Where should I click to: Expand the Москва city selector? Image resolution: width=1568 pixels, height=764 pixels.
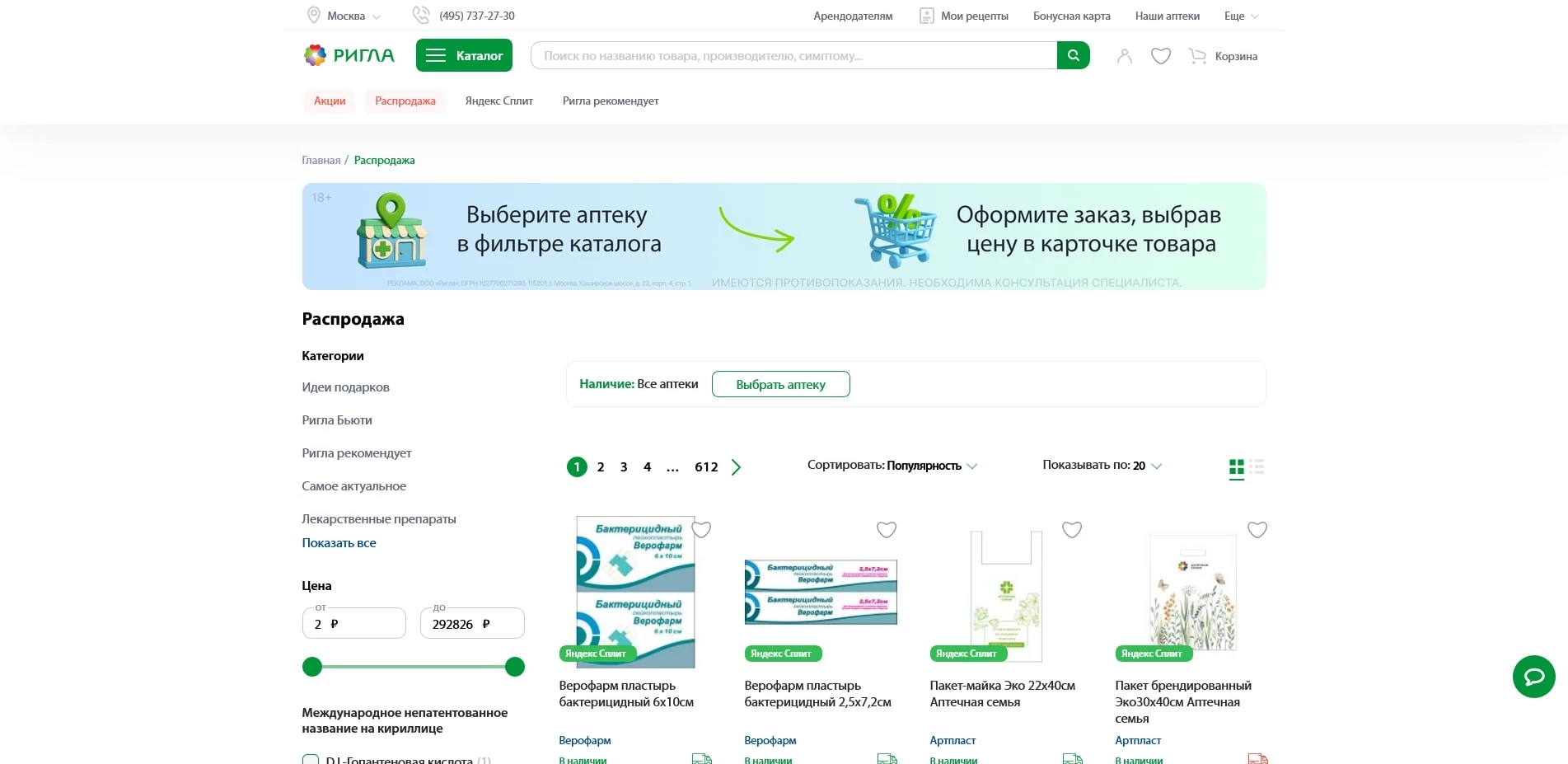(344, 16)
